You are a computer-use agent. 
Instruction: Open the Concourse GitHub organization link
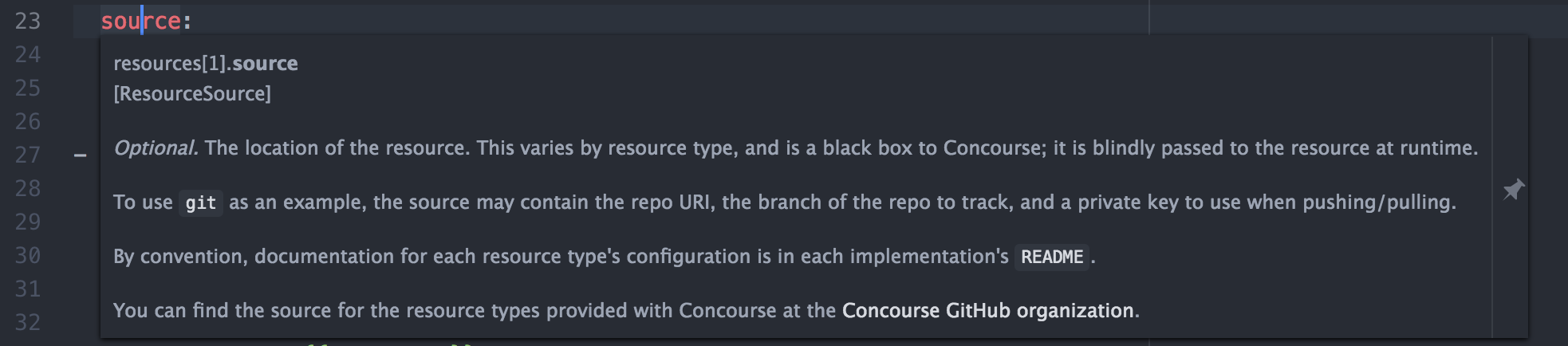tap(988, 310)
